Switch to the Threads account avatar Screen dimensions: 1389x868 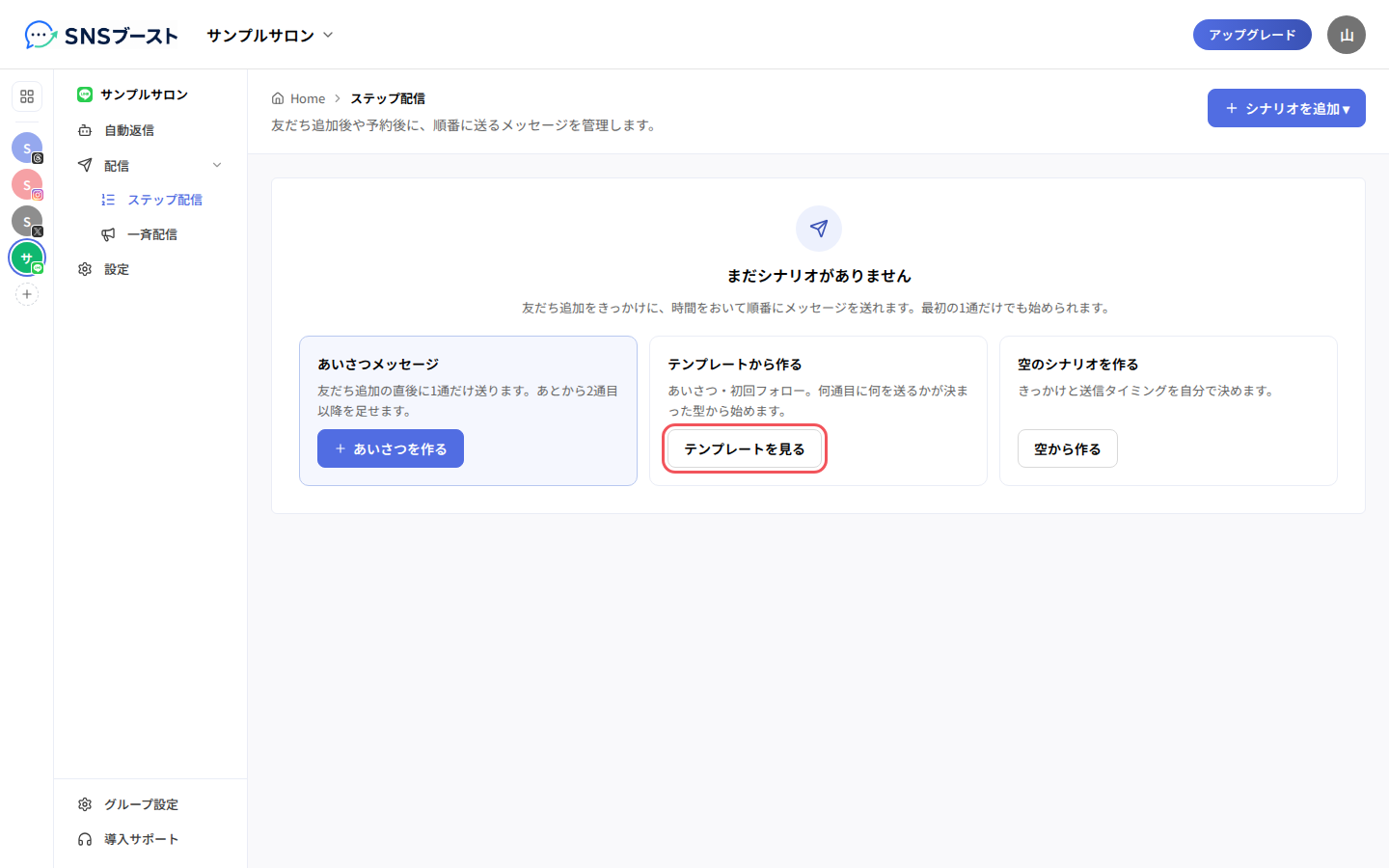click(x=27, y=148)
